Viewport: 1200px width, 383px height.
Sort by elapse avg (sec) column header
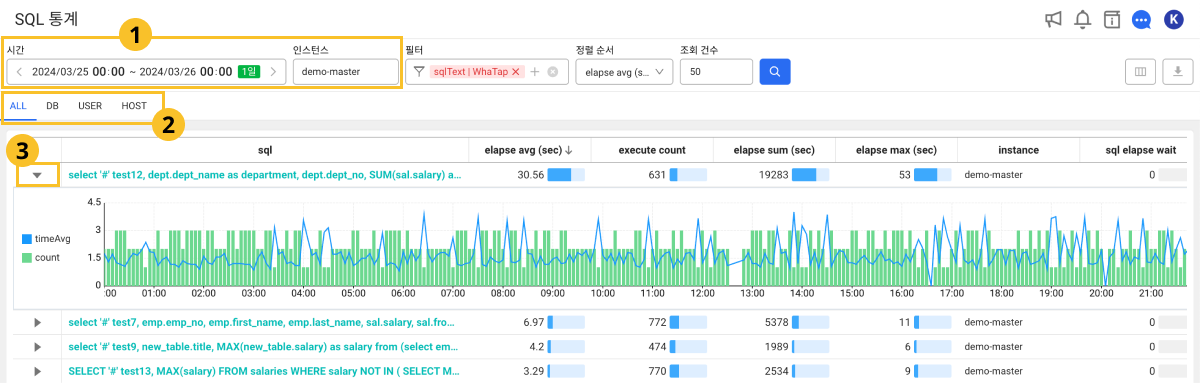[x=529, y=150]
